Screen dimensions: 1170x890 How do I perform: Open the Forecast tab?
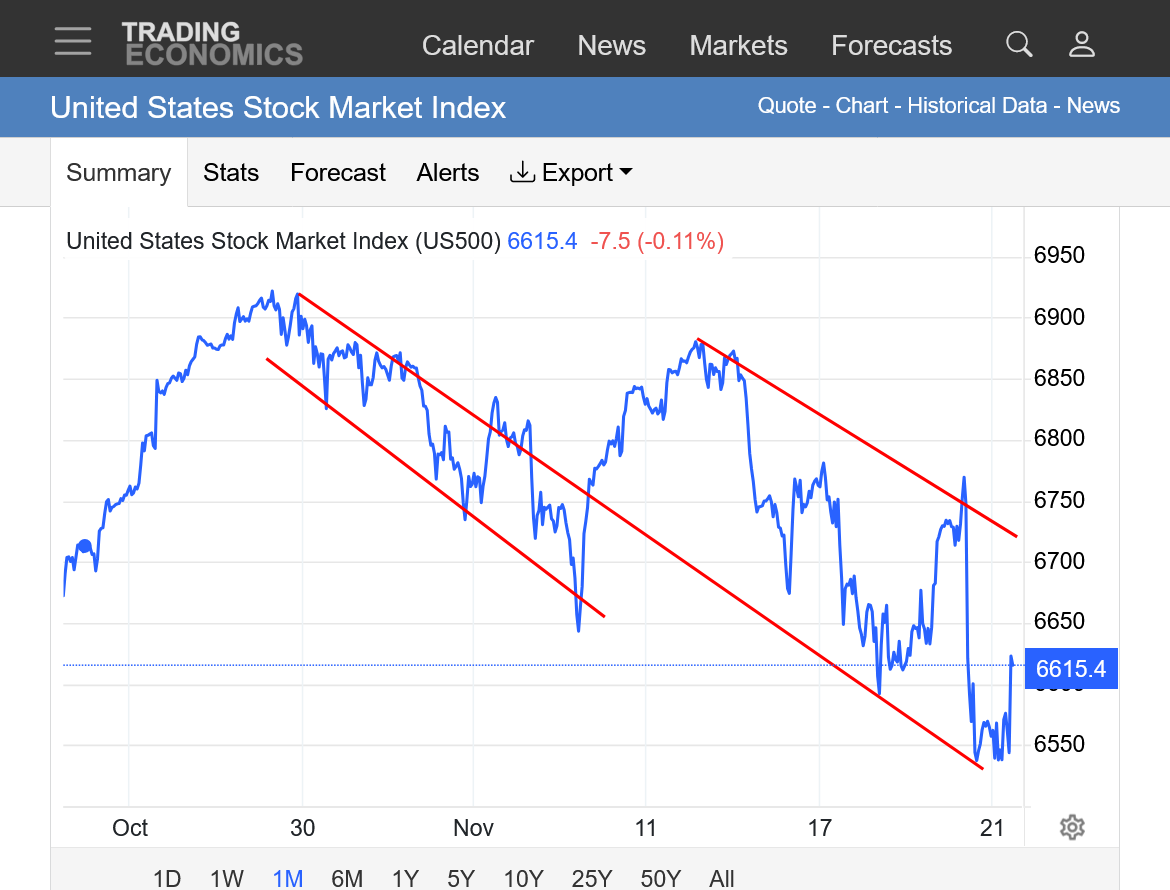(x=338, y=173)
